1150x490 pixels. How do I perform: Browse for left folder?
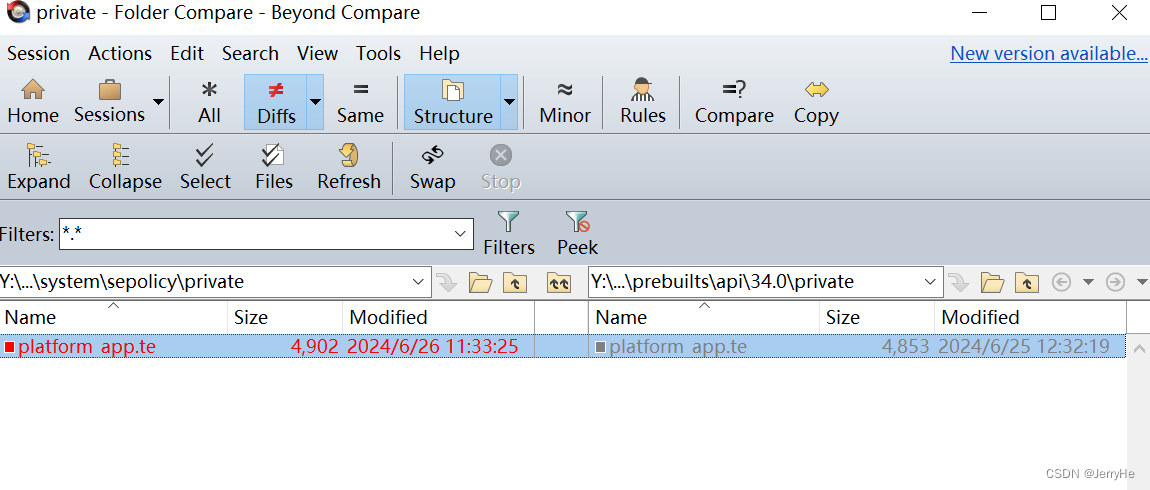tap(480, 282)
